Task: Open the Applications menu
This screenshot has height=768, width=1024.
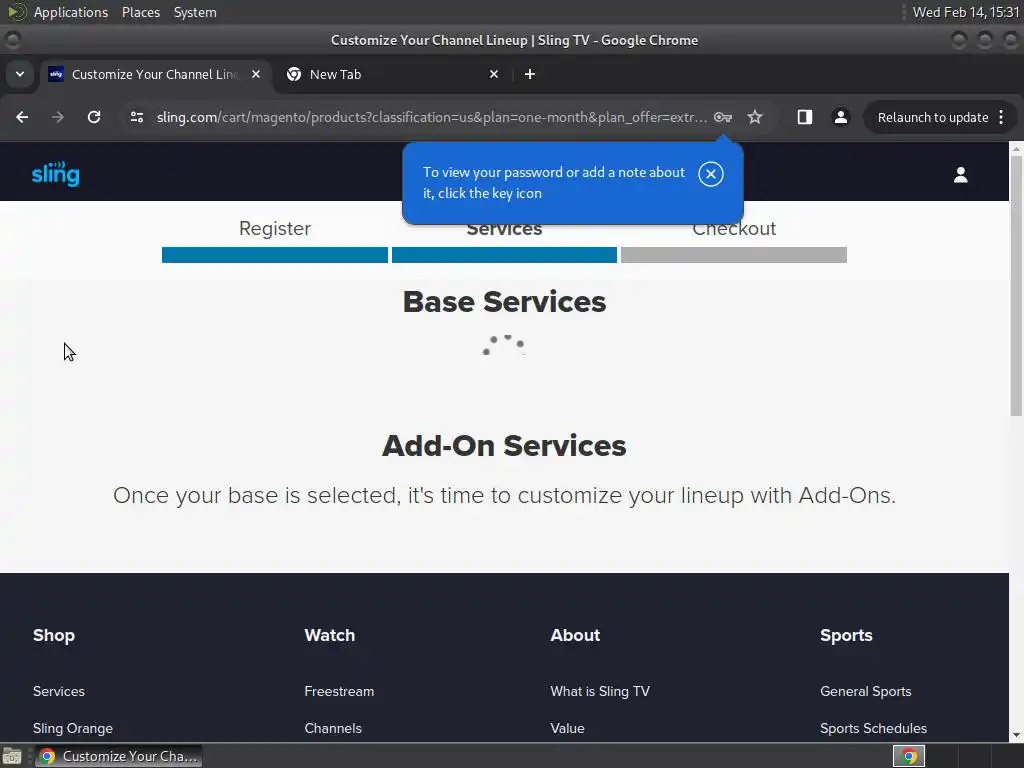Action: click(x=71, y=12)
